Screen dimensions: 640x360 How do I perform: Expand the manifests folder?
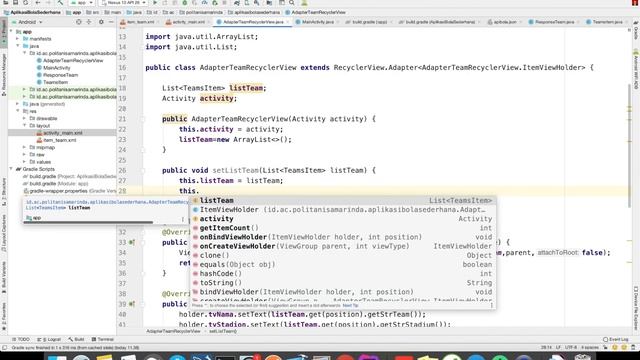click(x=18, y=39)
